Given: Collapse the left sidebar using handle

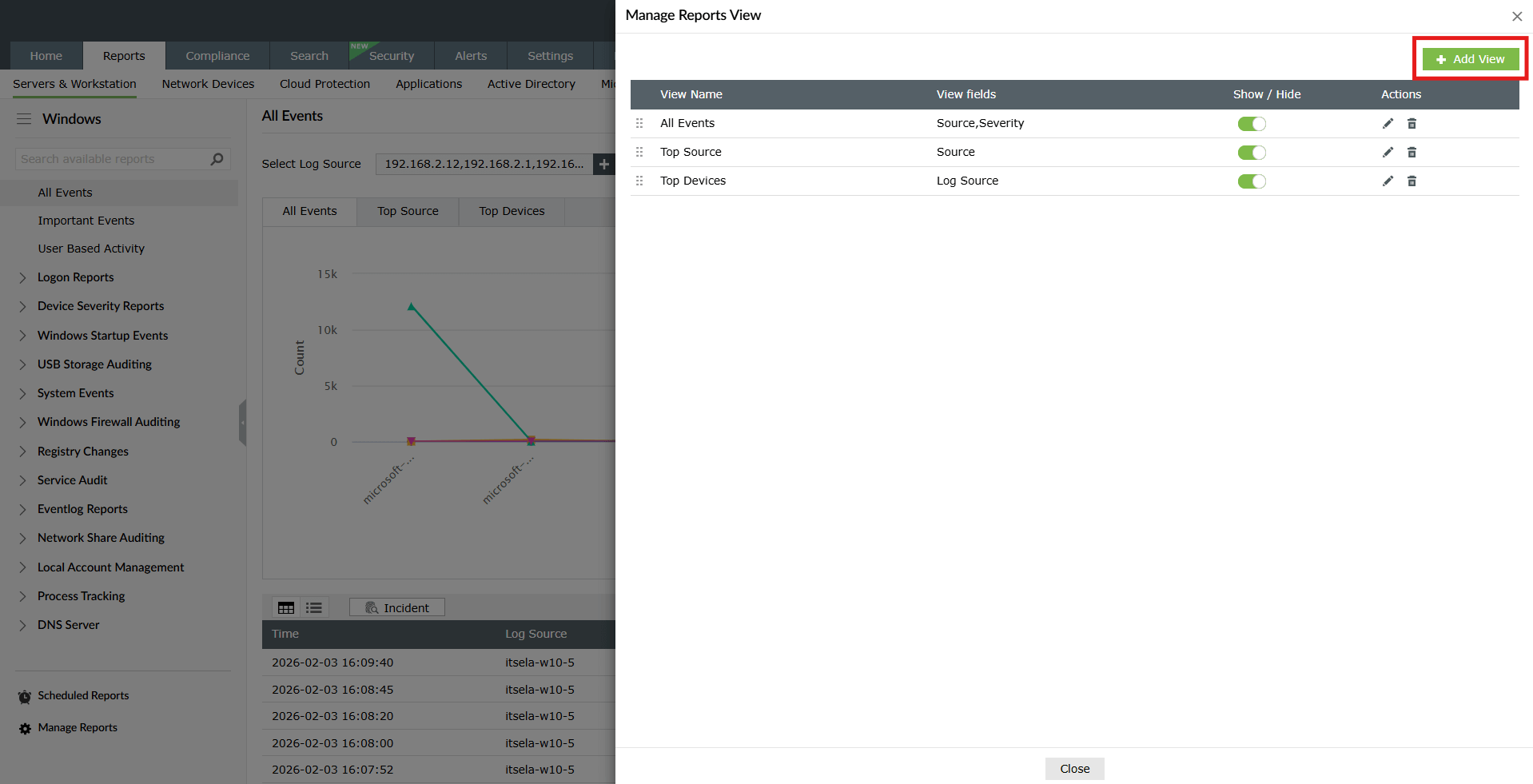Looking at the screenshot, I should (x=242, y=423).
